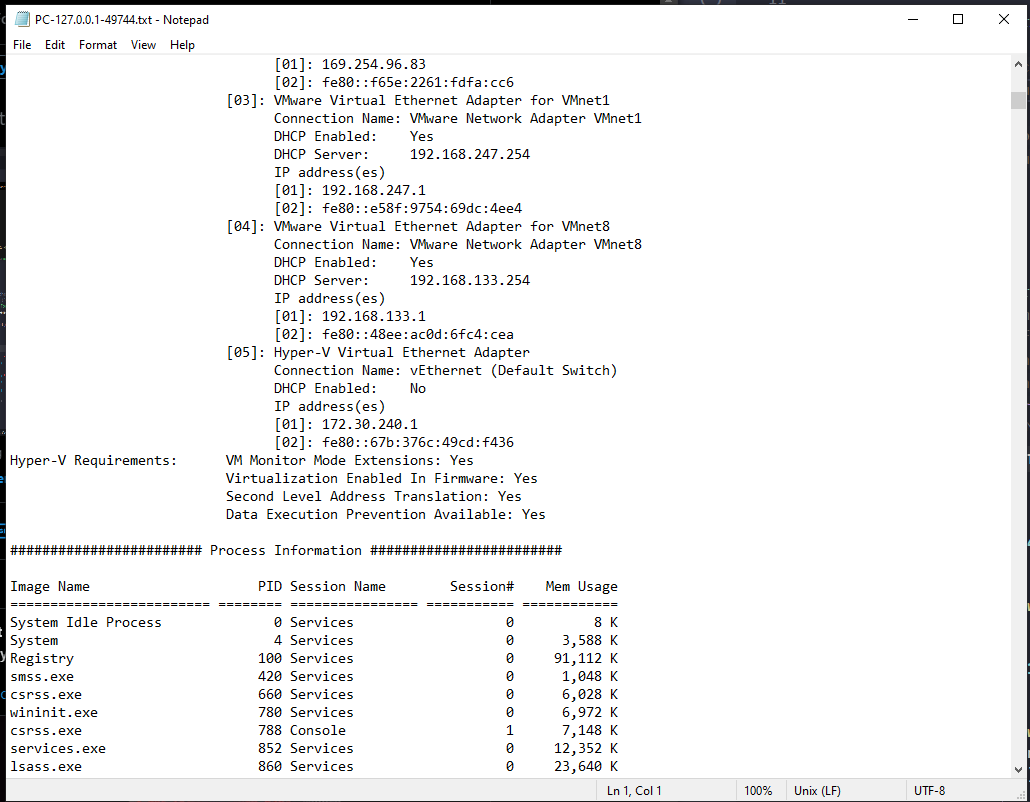Click the csrss.exe entry with PID 660

[x=46, y=694]
